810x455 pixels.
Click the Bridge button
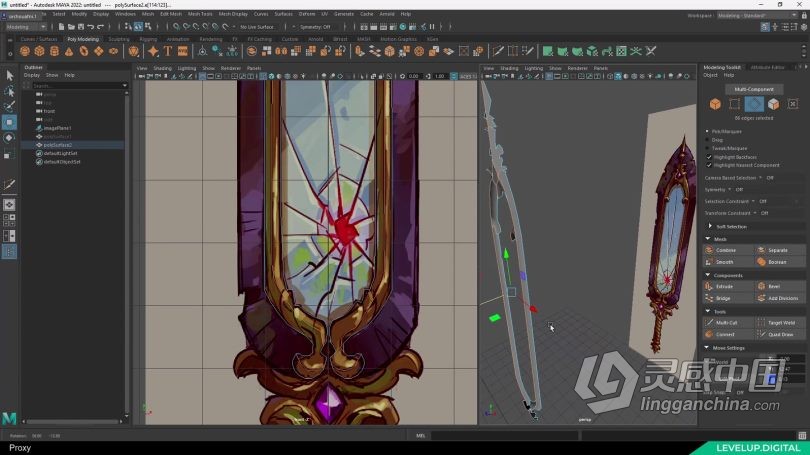coord(729,298)
